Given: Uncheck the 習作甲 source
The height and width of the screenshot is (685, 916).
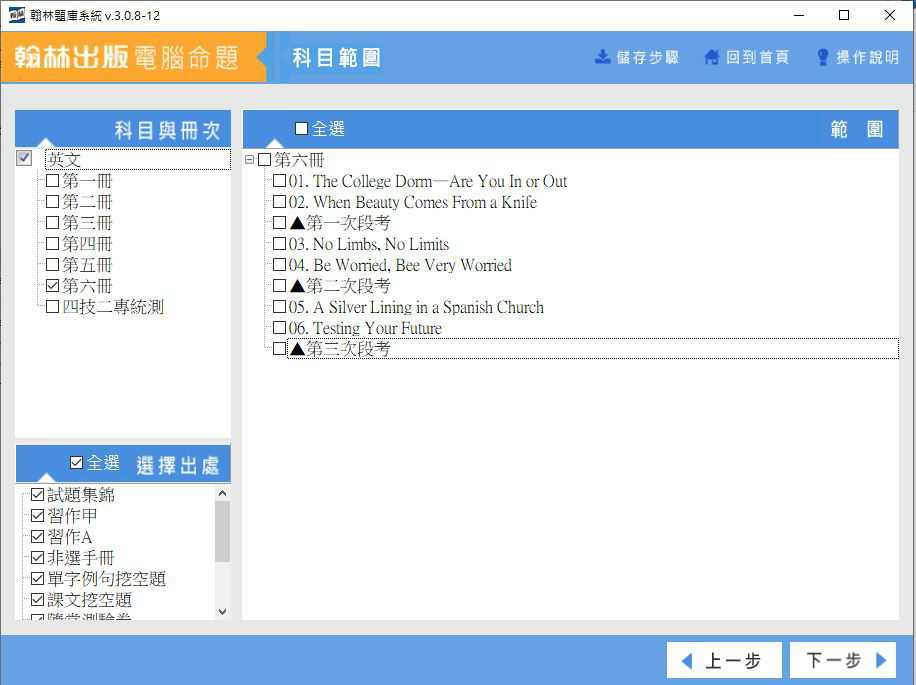Looking at the screenshot, I should click(37, 516).
